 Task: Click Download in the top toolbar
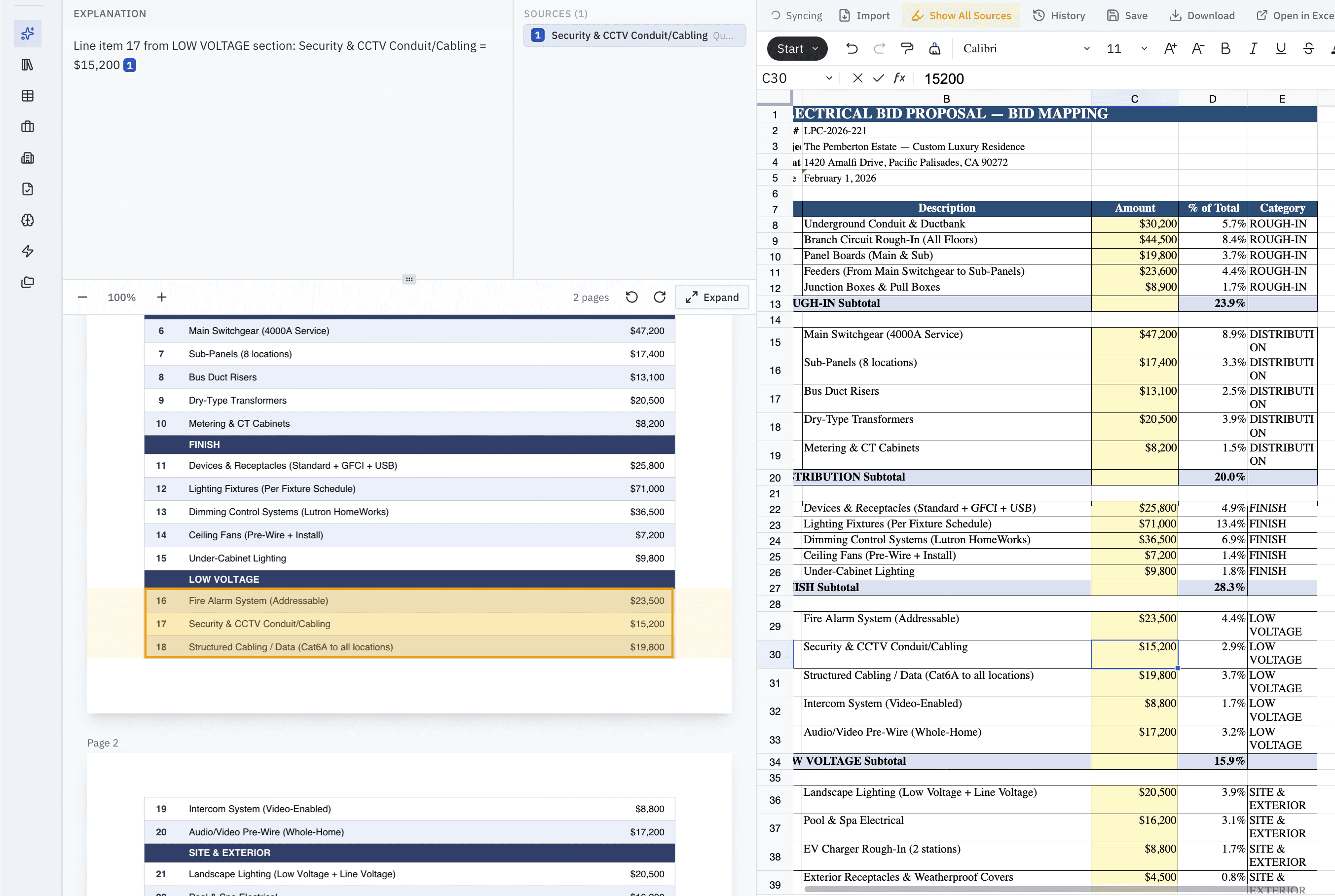[x=1202, y=15]
